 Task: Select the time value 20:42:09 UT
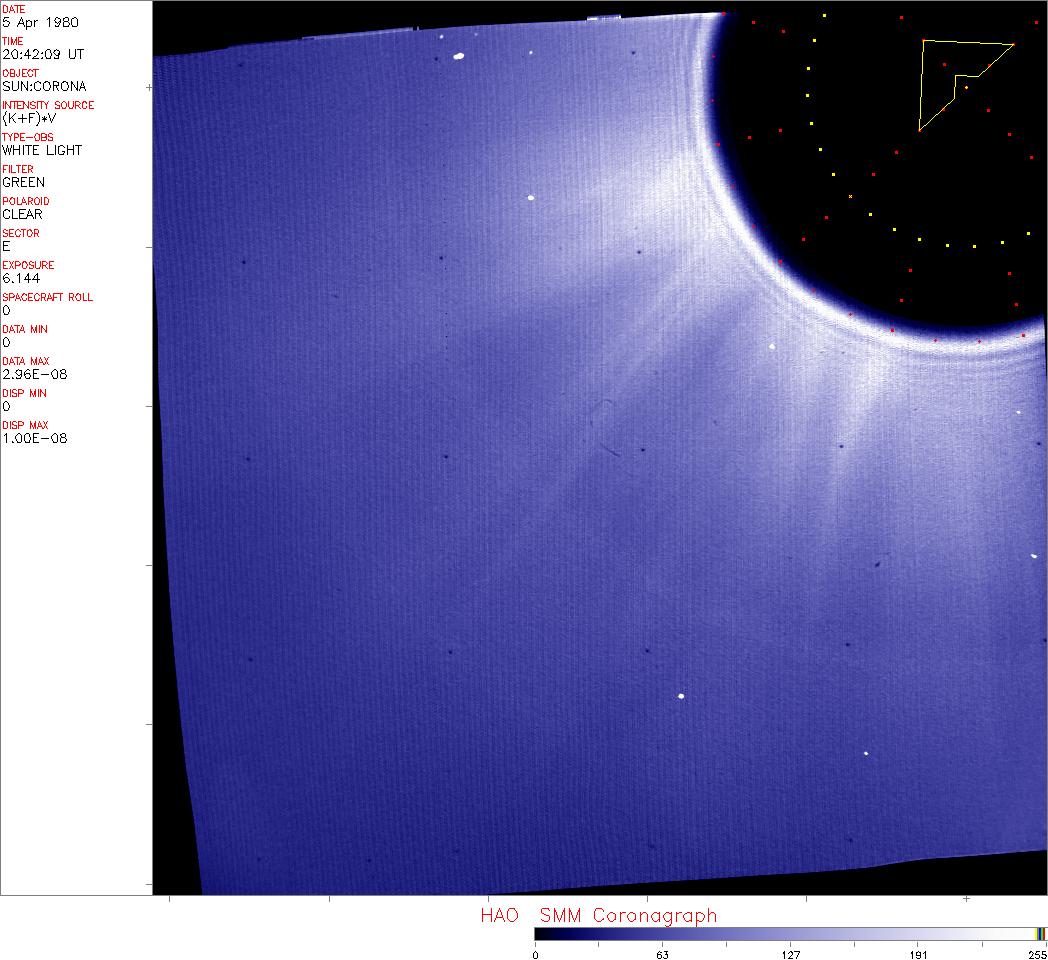point(42,54)
